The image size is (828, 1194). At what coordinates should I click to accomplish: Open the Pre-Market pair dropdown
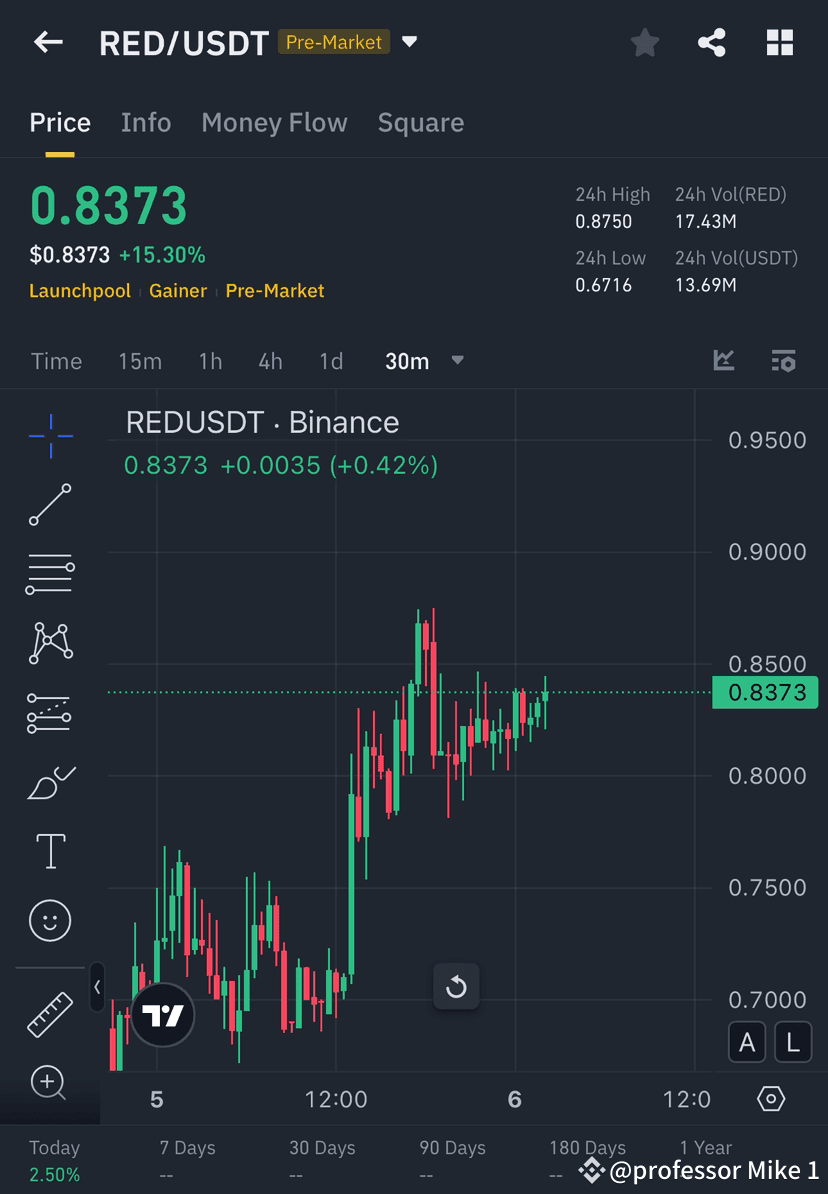pos(409,42)
